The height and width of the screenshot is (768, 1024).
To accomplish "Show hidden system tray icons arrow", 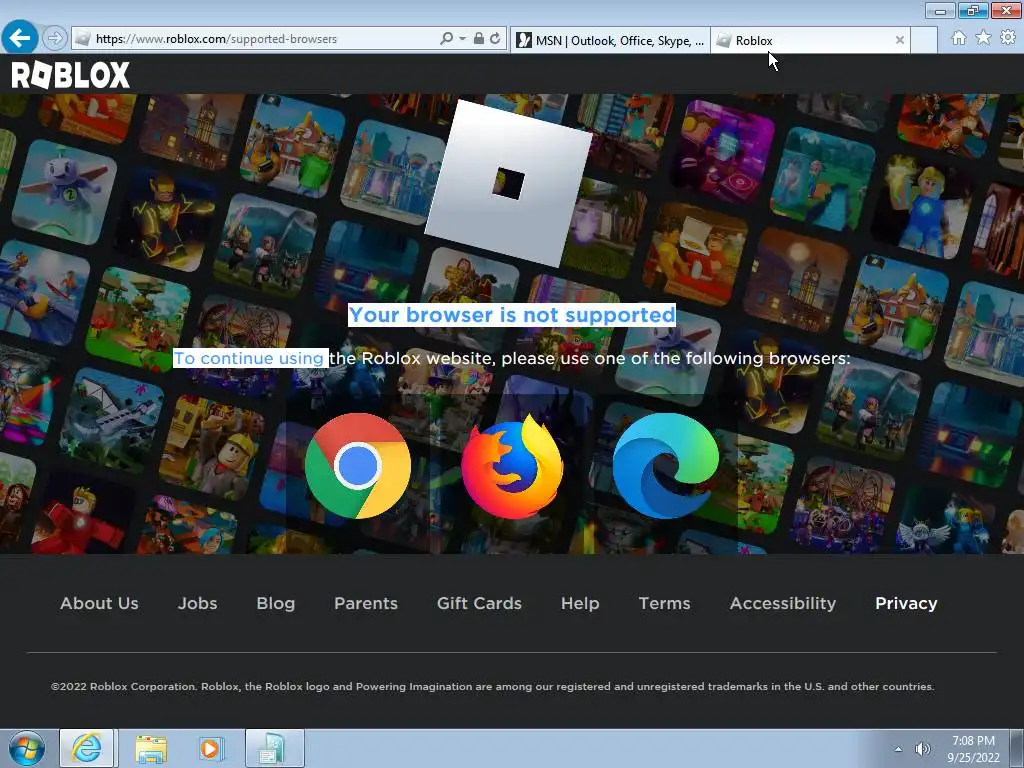I will point(899,749).
